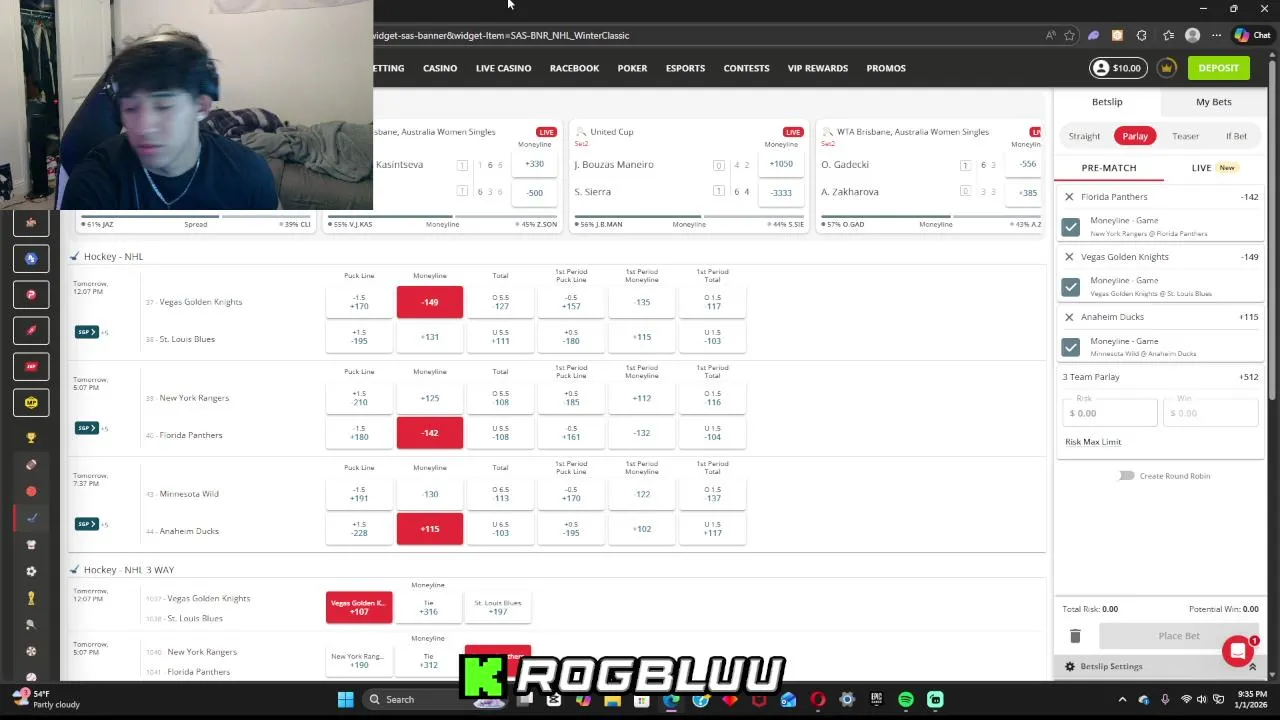Open RACEBOOK menu

[574, 68]
